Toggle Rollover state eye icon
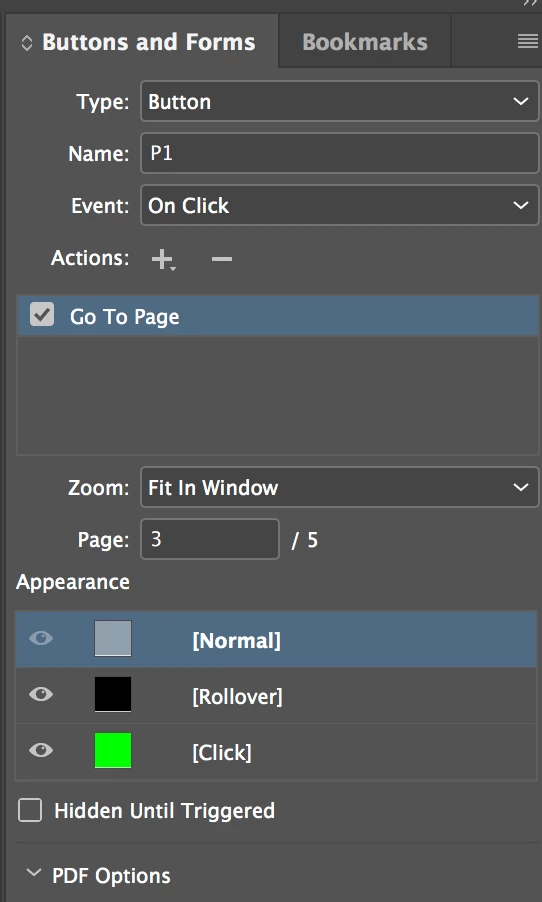The width and height of the screenshot is (542, 902). (41, 694)
